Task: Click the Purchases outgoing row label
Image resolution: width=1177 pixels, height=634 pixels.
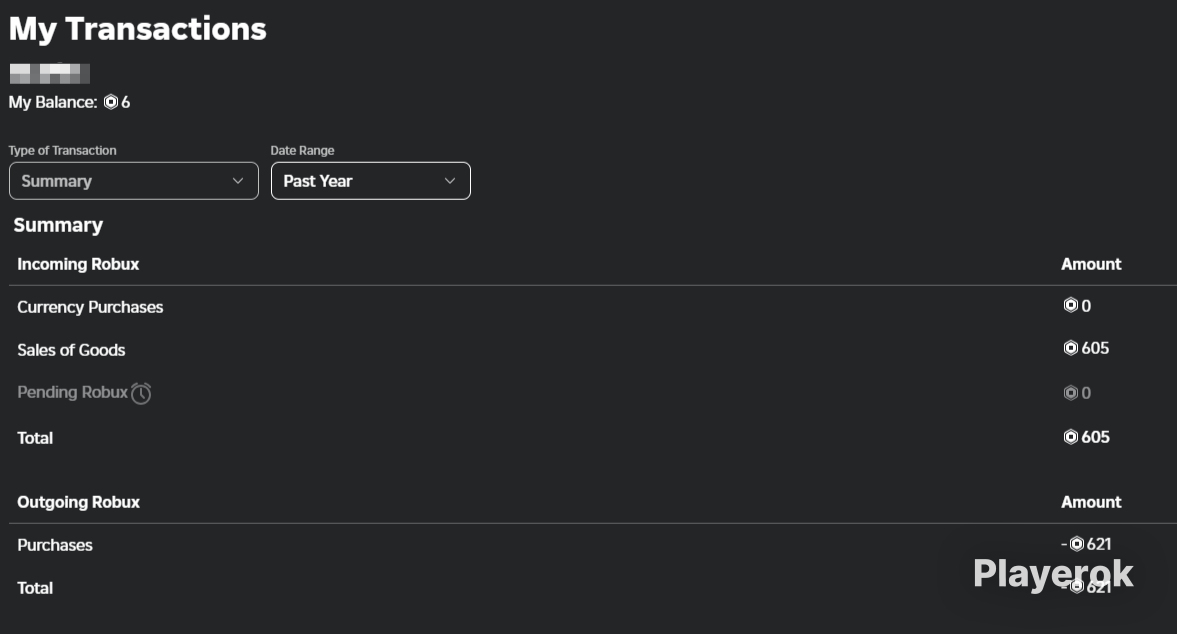Action: (55, 545)
